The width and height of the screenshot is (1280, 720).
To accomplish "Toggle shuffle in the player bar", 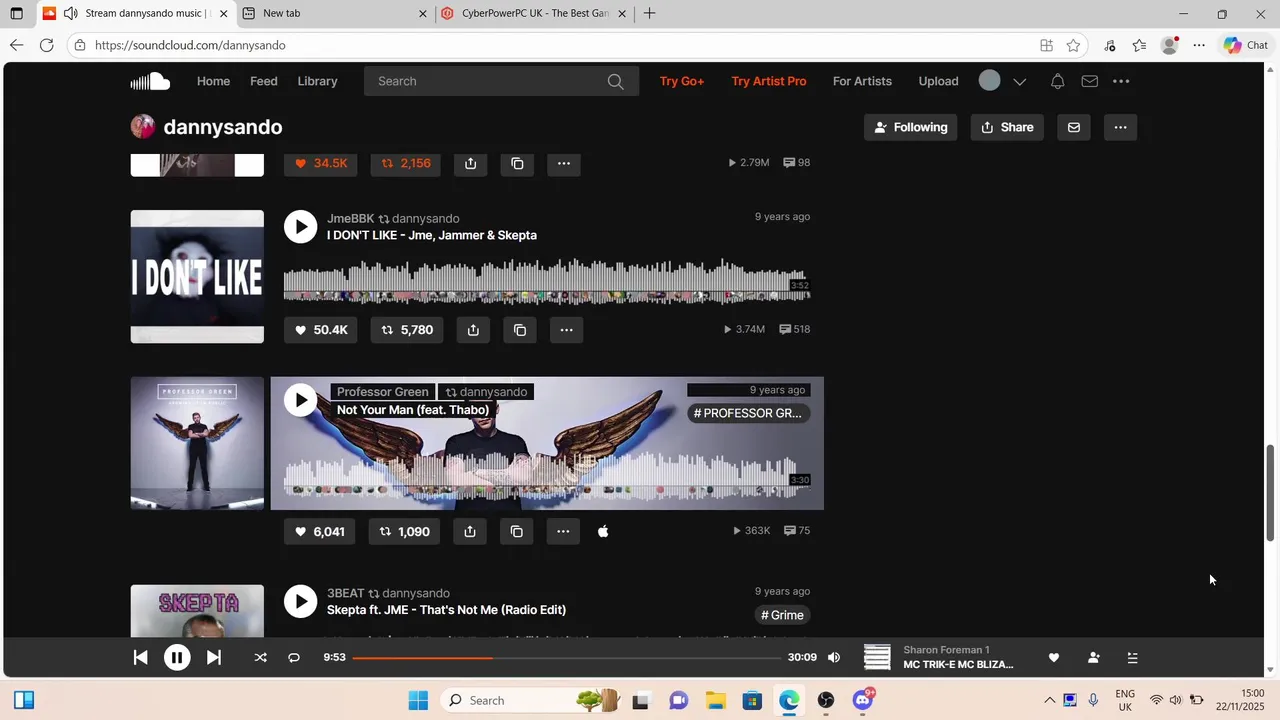I will (x=260, y=657).
